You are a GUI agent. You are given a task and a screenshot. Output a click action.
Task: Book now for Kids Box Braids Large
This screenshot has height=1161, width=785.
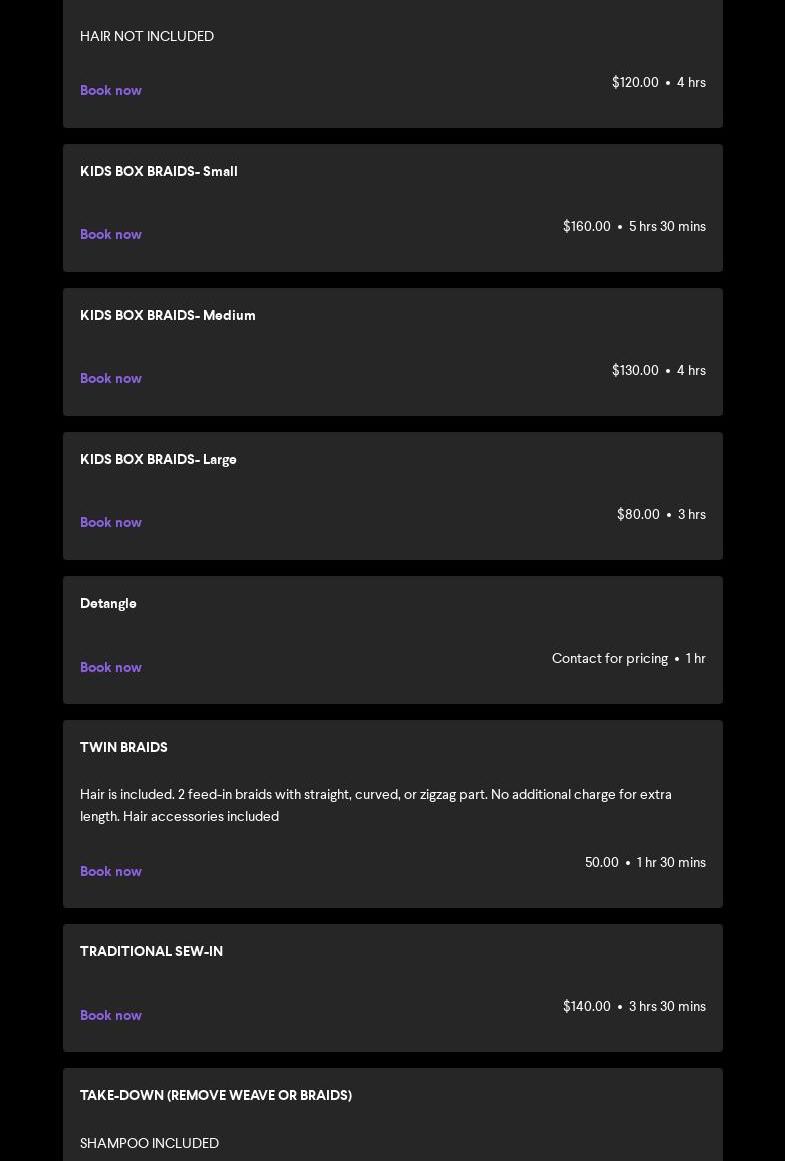(x=110, y=522)
